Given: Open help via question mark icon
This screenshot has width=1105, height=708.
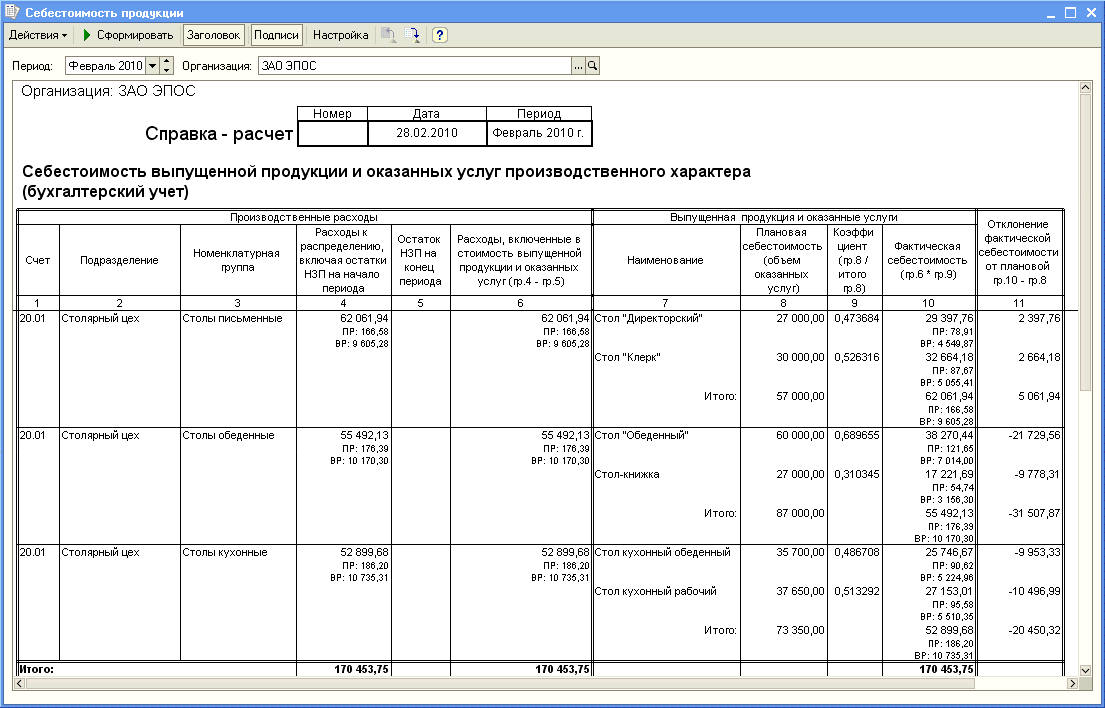Looking at the screenshot, I should tap(440, 35).
